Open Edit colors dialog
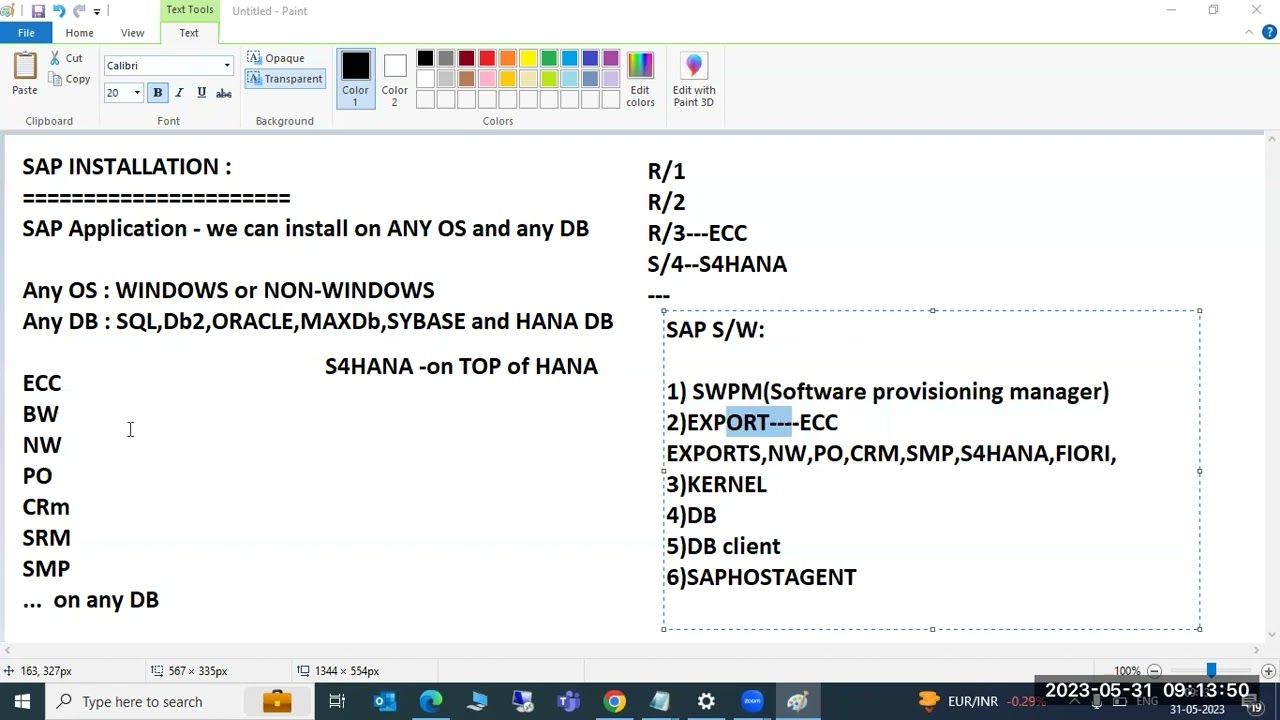The height and width of the screenshot is (720, 1280). pyautogui.click(x=640, y=78)
